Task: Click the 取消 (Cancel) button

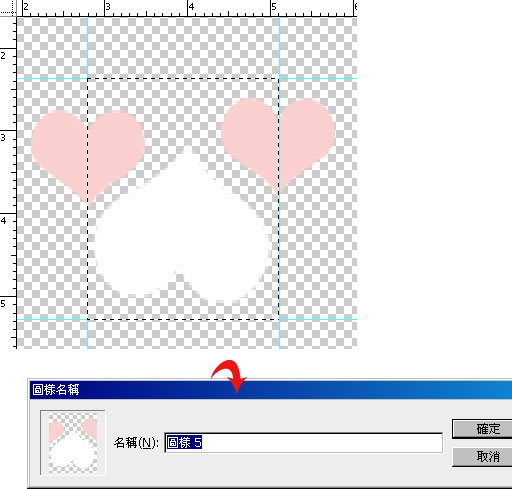Action: (x=483, y=456)
